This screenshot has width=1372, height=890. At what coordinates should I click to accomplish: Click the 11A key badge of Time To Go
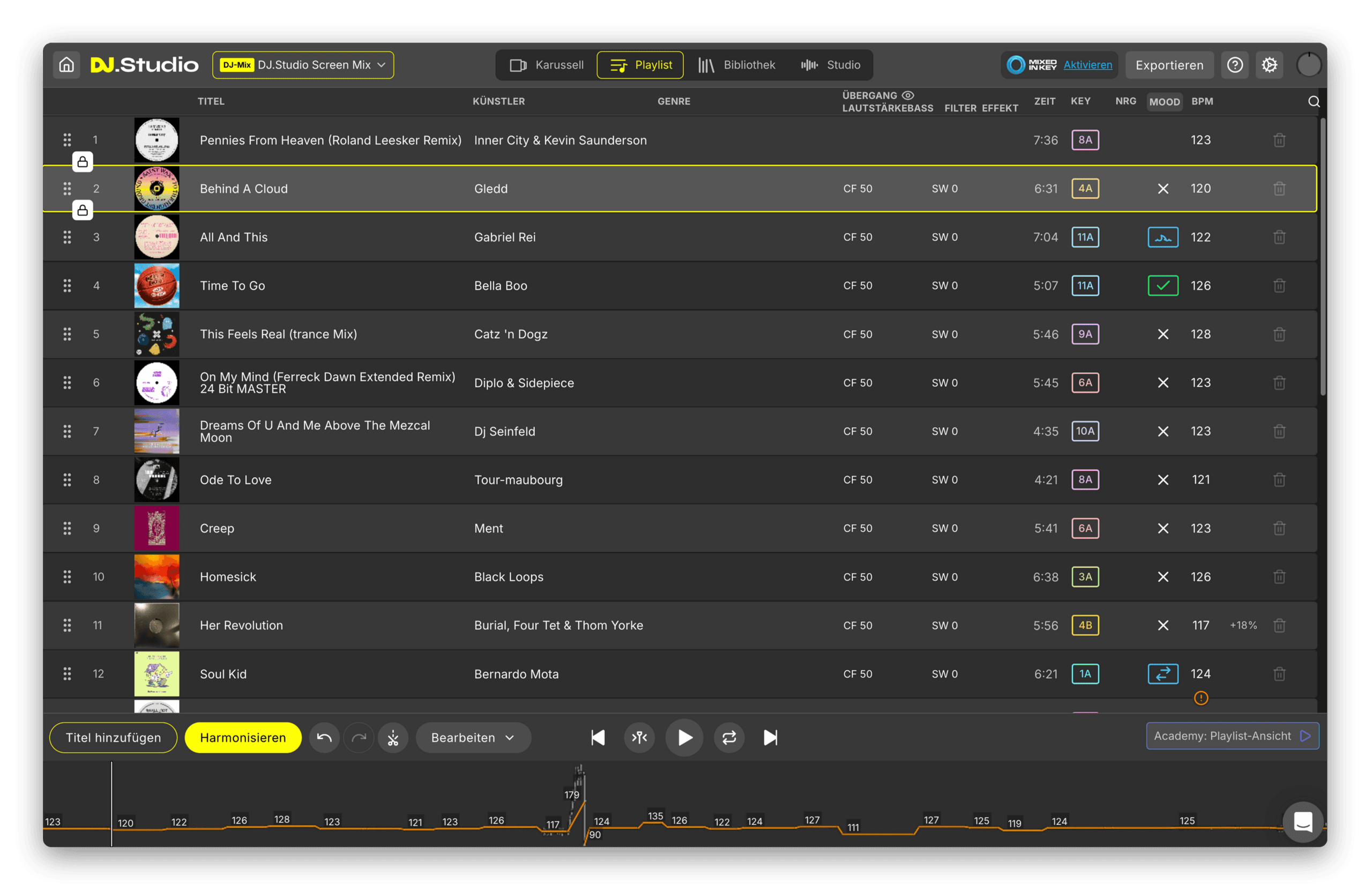(x=1085, y=285)
